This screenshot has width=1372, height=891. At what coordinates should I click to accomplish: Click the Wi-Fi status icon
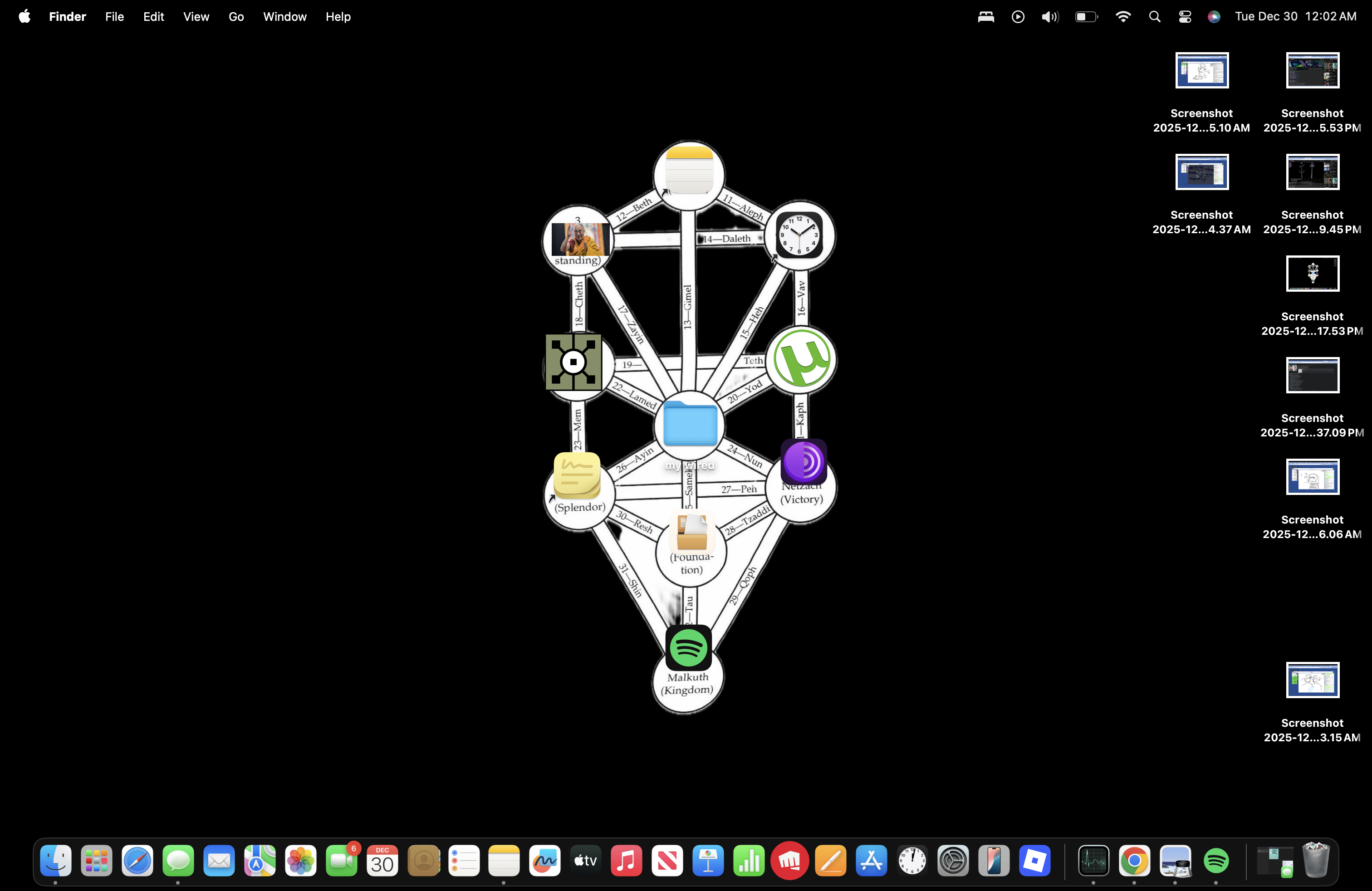1123,17
